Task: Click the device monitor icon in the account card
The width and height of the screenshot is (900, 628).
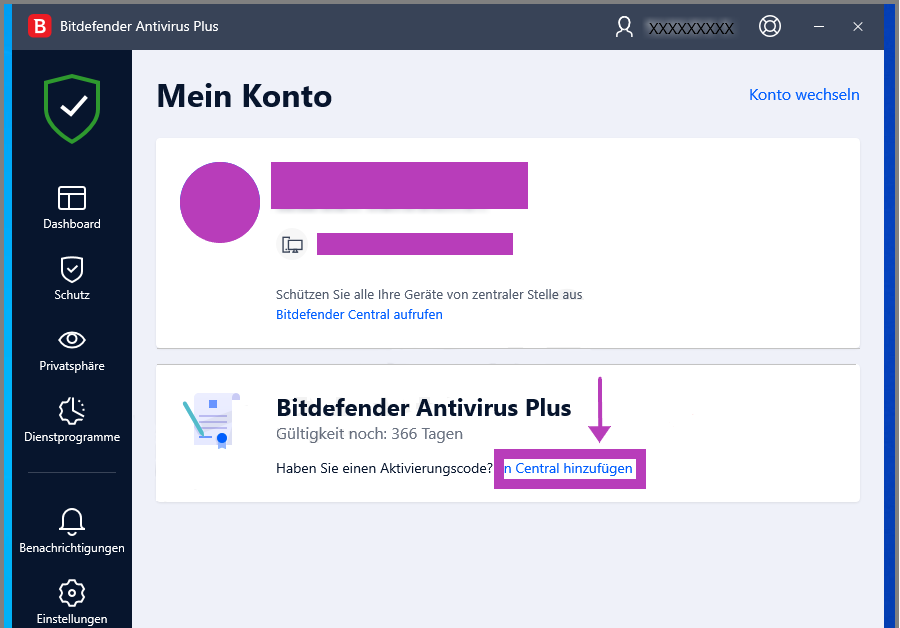Action: tap(292, 243)
